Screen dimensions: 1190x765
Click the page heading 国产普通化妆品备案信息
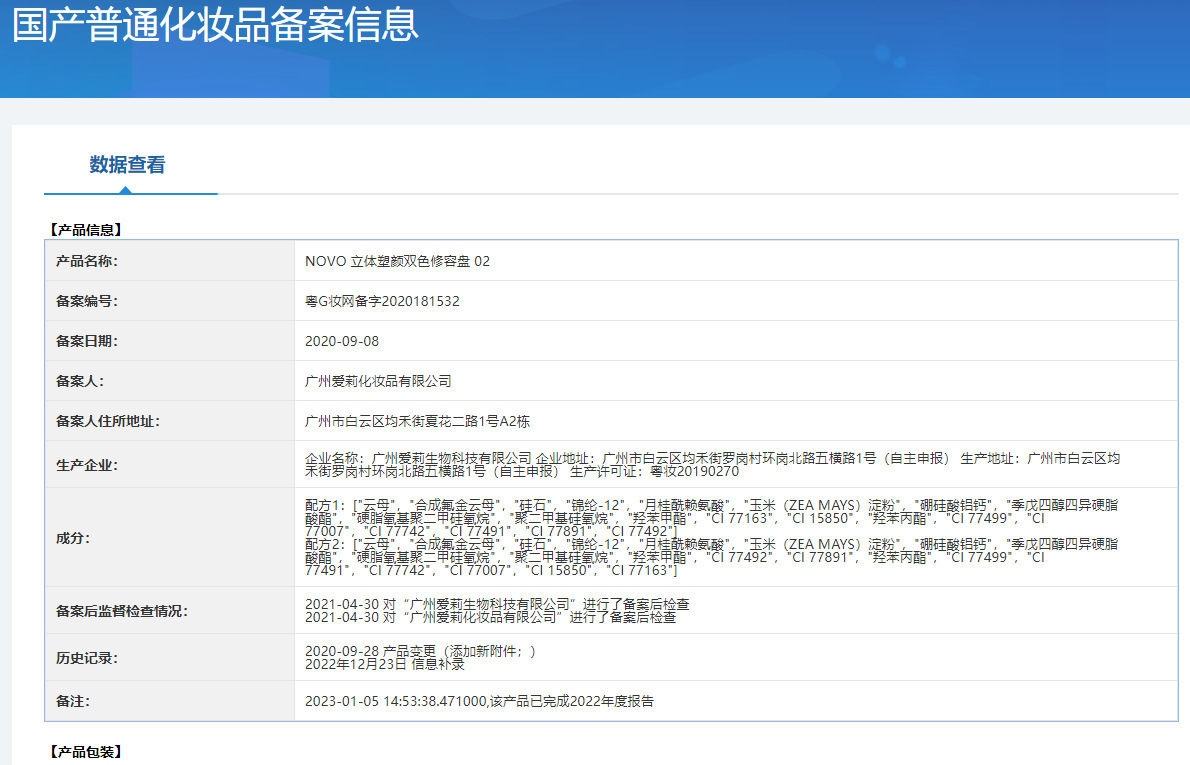click(x=216, y=24)
